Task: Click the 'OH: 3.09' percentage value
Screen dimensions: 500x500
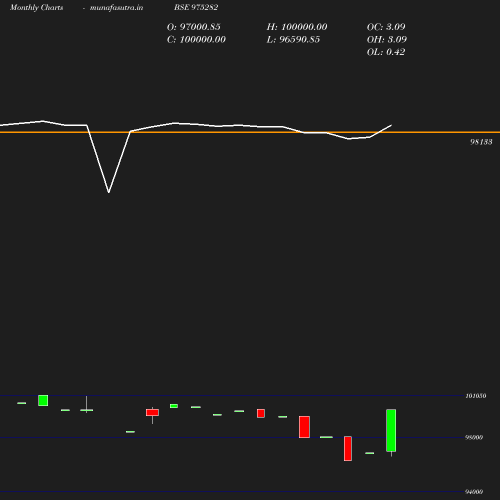Action: coord(387,39)
